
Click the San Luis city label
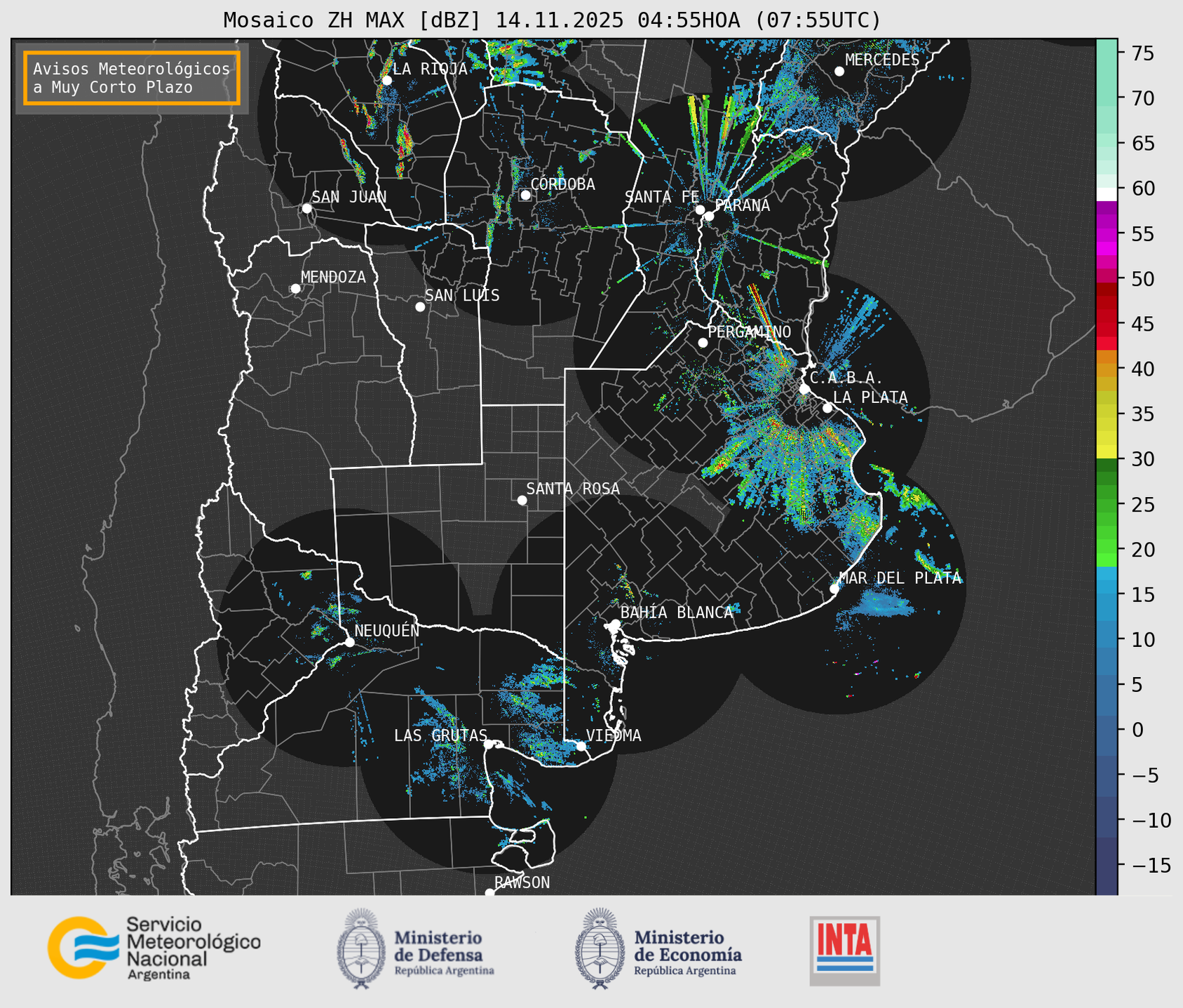[x=462, y=296]
